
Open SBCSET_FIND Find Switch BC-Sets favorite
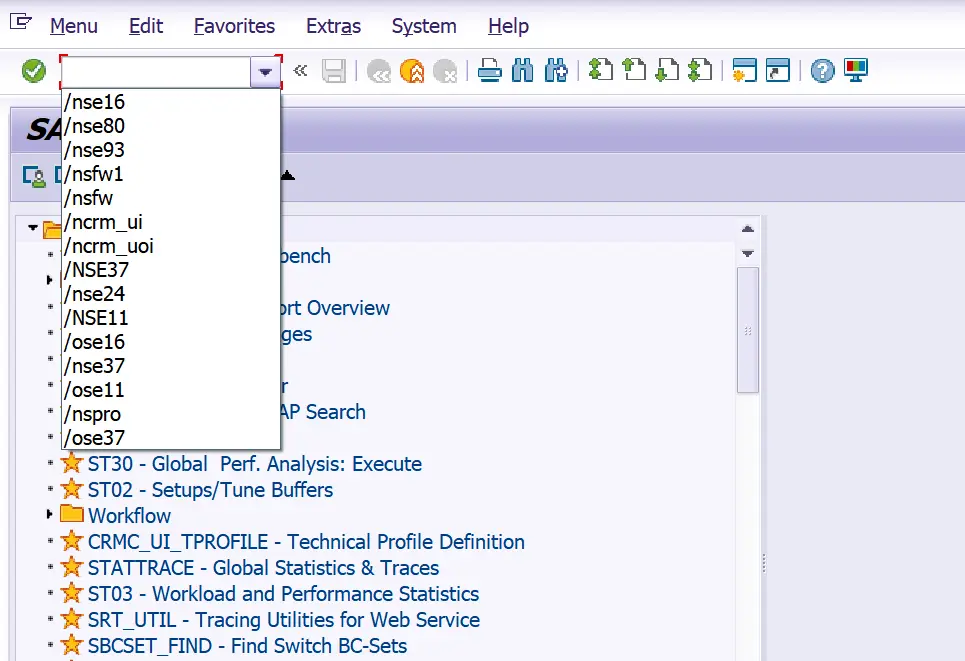click(247, 646)
